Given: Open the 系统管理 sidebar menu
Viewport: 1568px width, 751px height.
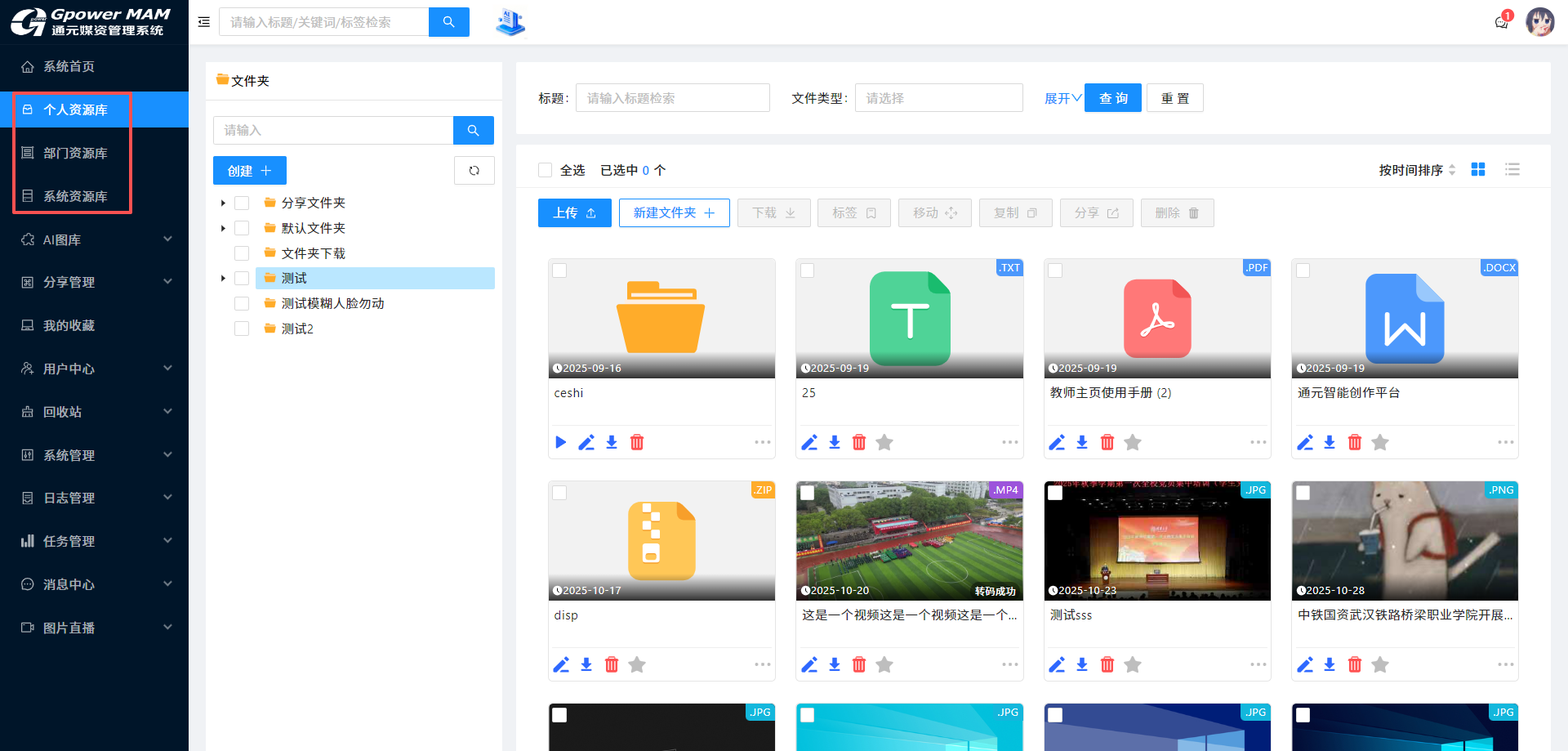Looking at the screenshot, I should (70, 455).
